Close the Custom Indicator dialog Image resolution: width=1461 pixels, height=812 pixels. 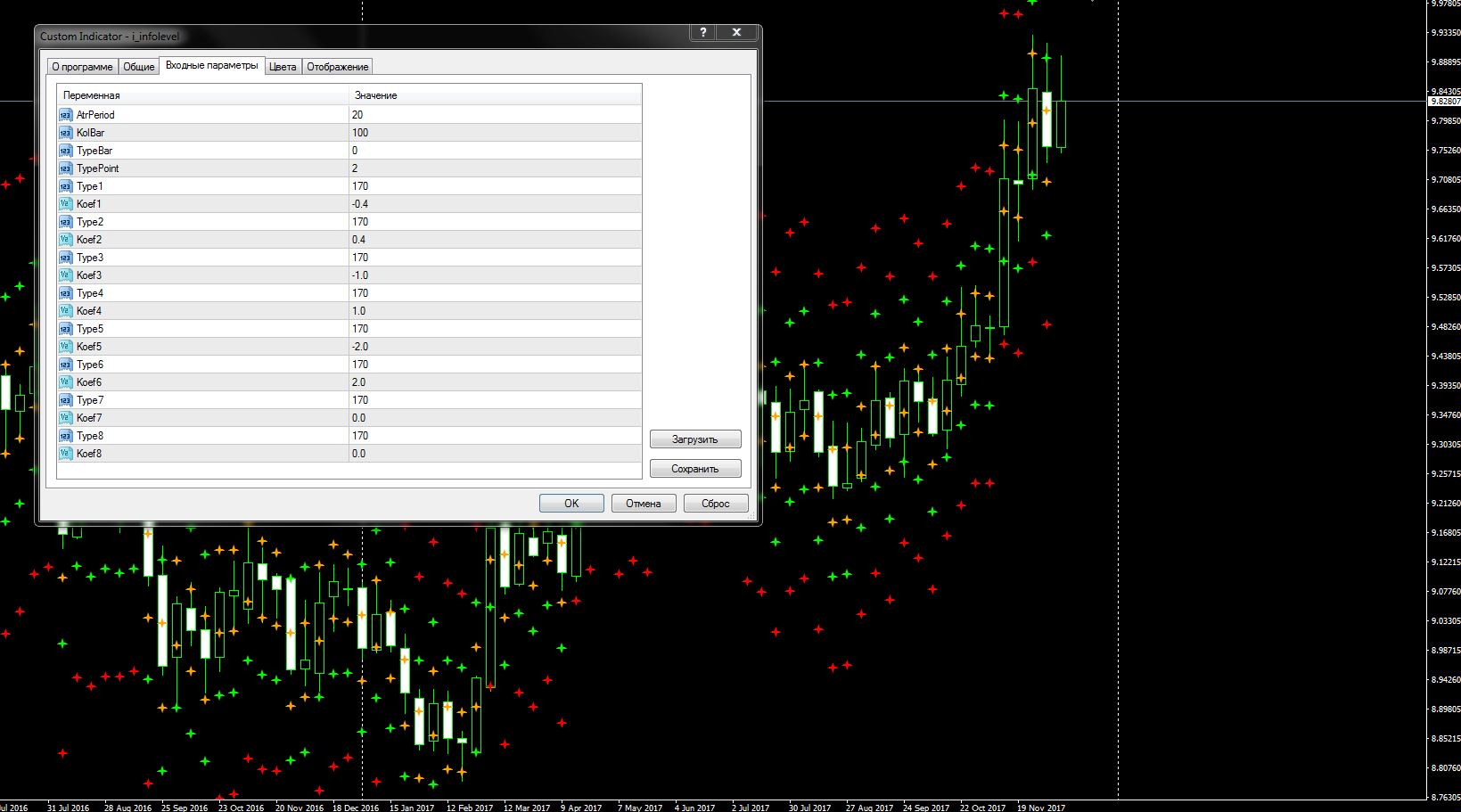(x=737, y=32)
